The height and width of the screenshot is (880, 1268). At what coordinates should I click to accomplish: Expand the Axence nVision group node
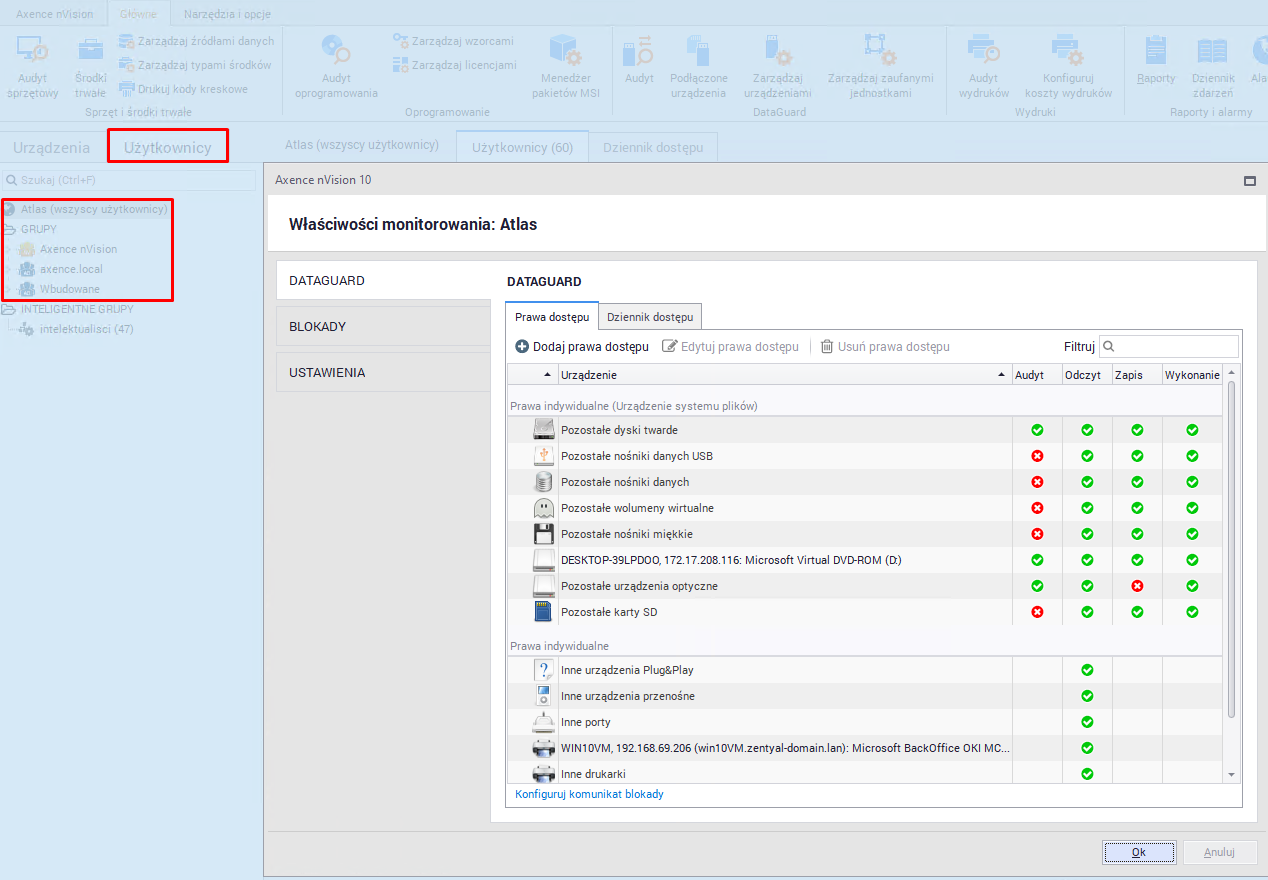pyautogui.click(x=9, y=249)
